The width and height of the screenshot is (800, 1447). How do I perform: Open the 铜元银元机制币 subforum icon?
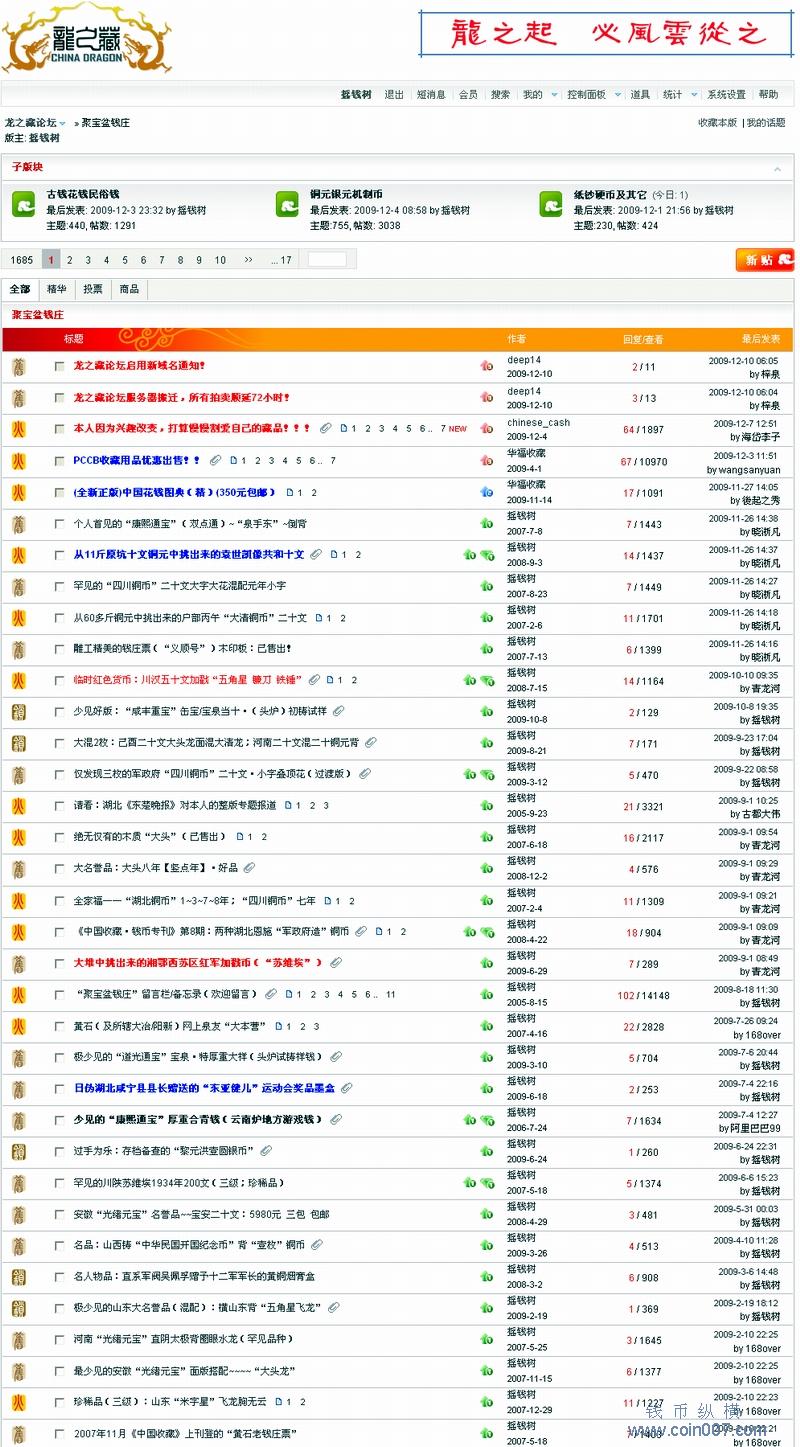pyautogui.click(x=288, y=204)
